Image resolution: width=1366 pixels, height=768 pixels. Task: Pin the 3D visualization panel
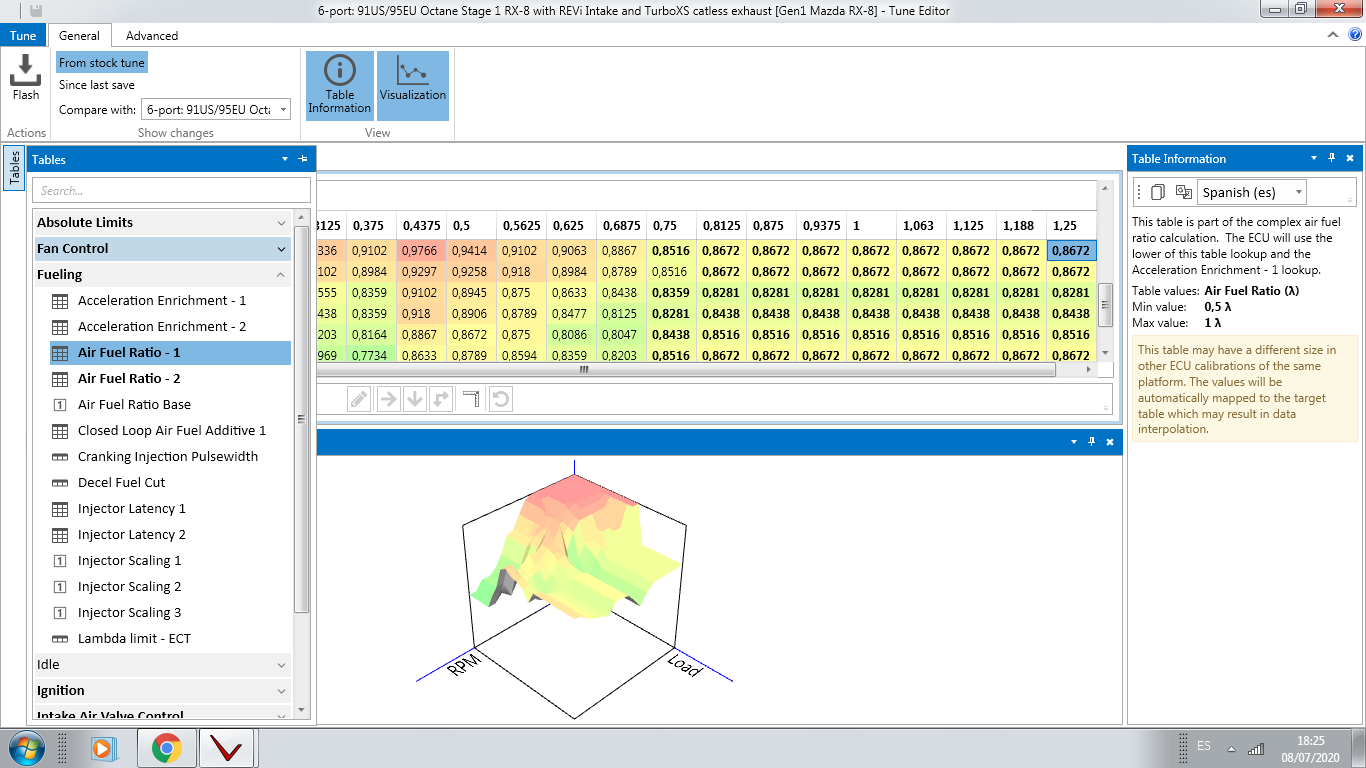pyautogui.click(x=1092, y=441)
